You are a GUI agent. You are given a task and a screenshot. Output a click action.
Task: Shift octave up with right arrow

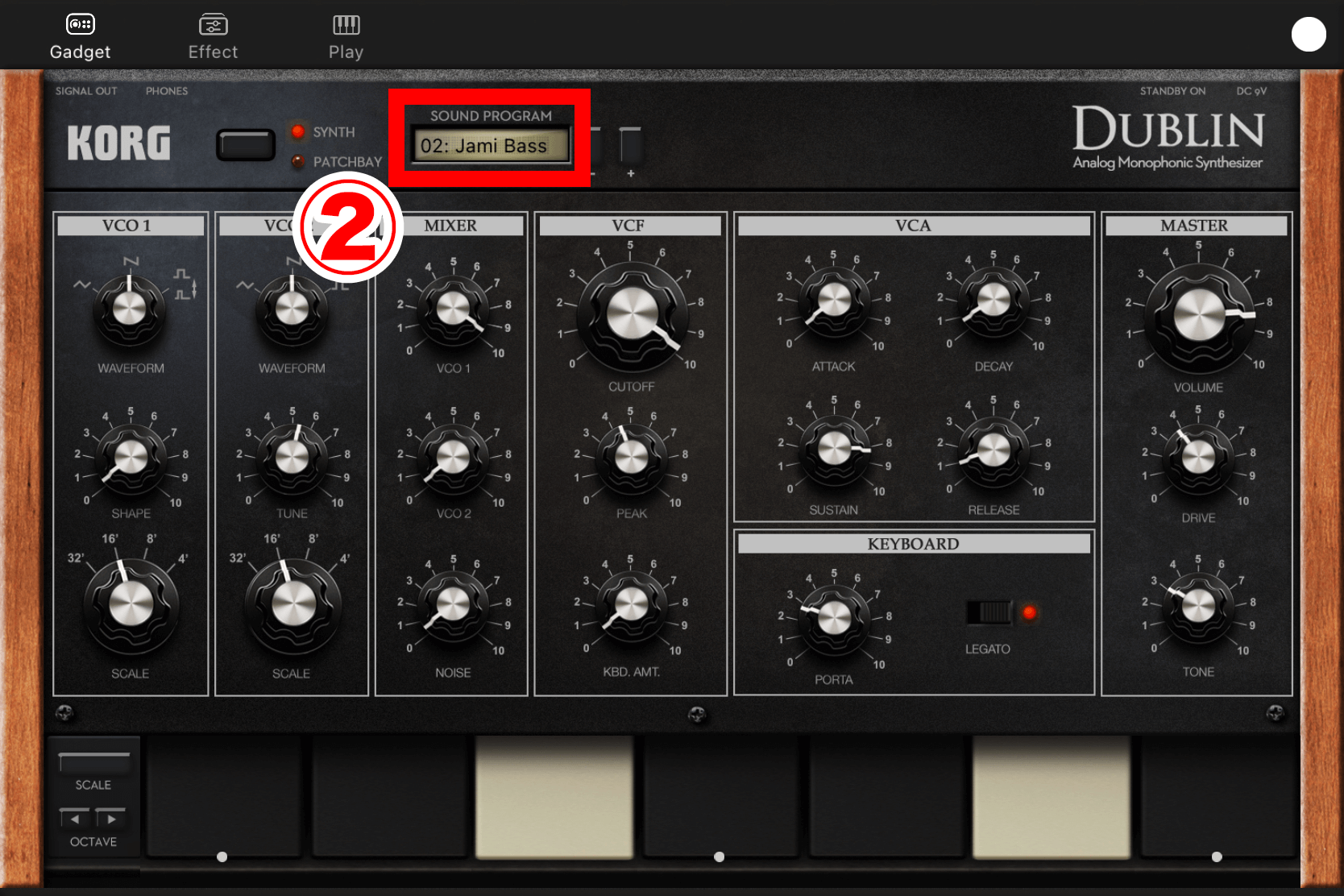tap(111, 818)
